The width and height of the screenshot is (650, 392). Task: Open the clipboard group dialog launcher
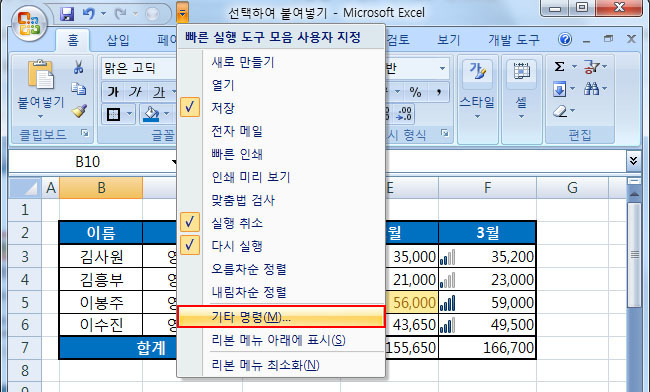85,133
